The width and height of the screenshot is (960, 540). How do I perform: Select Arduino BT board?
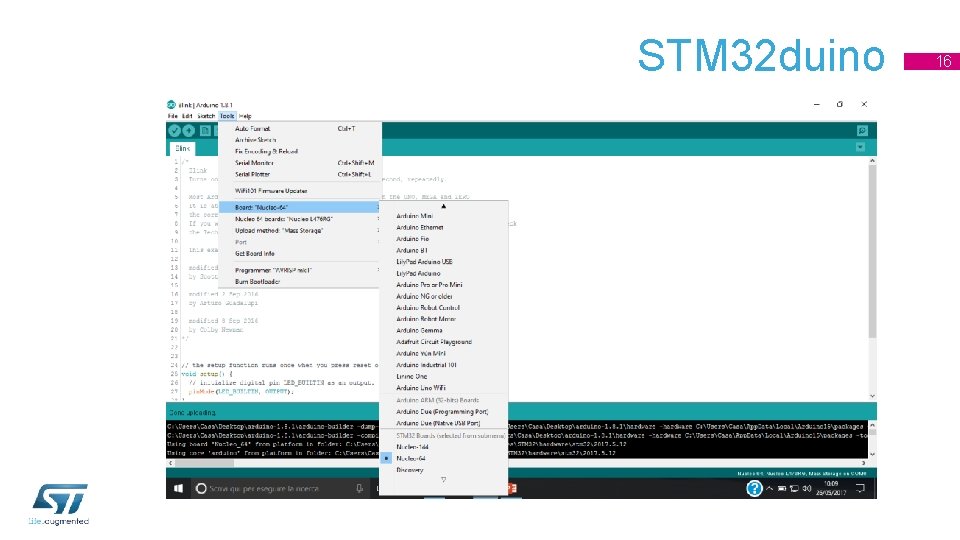click(x=444, y=250)
